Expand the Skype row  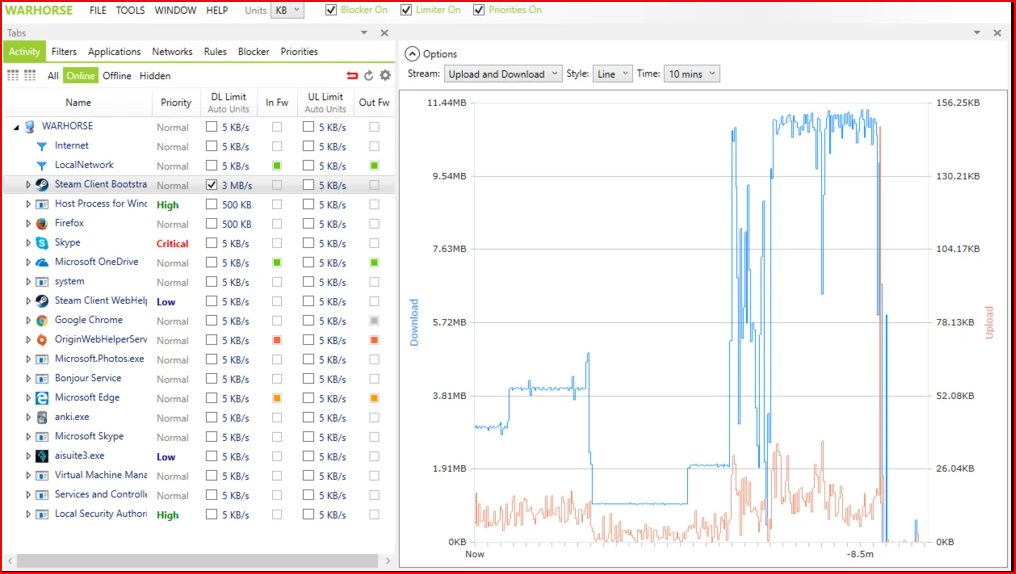(28, 243)
